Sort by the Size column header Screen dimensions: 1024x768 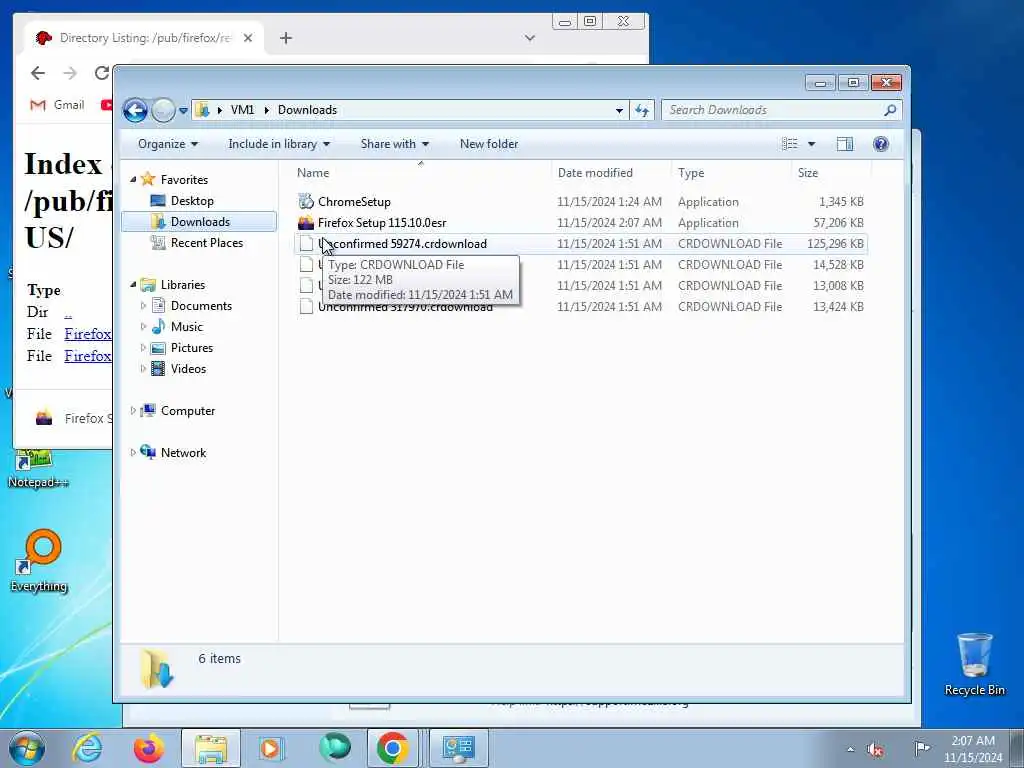pyautogui.click(x=831, y=173)
